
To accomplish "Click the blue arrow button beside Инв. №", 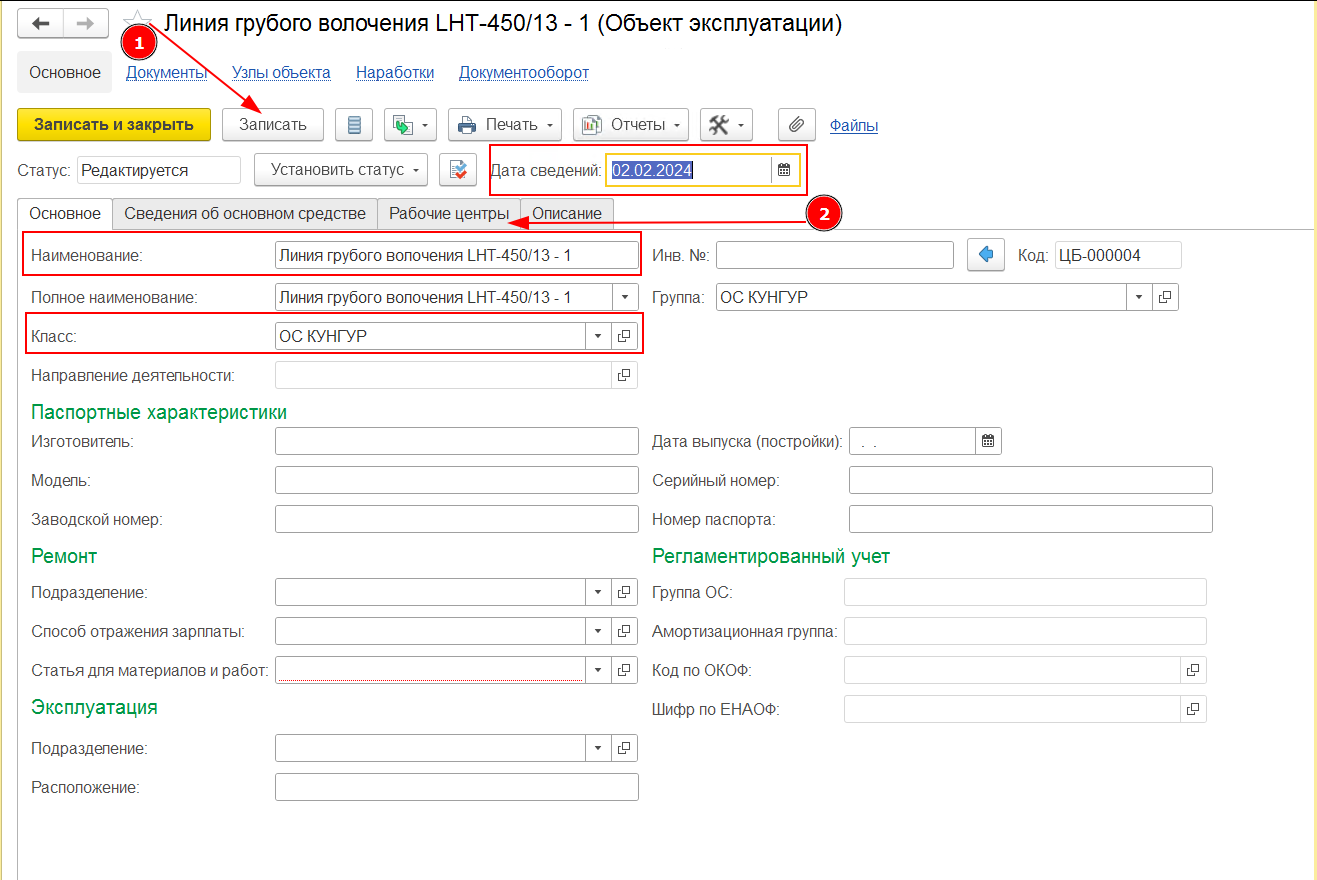I will [x=985, y=255].
